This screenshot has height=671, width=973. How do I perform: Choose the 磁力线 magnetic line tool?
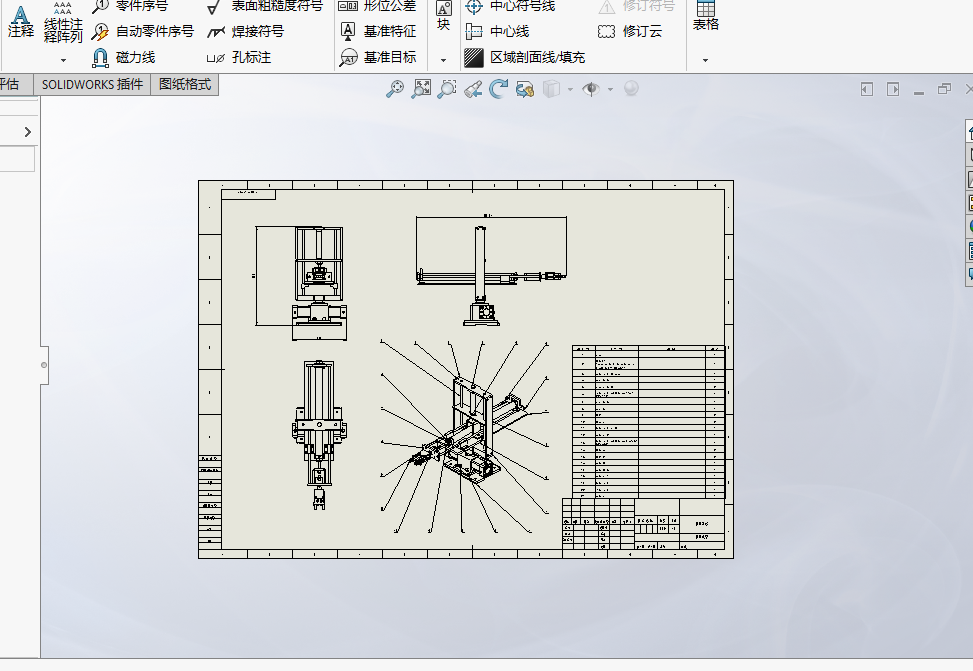123,57
